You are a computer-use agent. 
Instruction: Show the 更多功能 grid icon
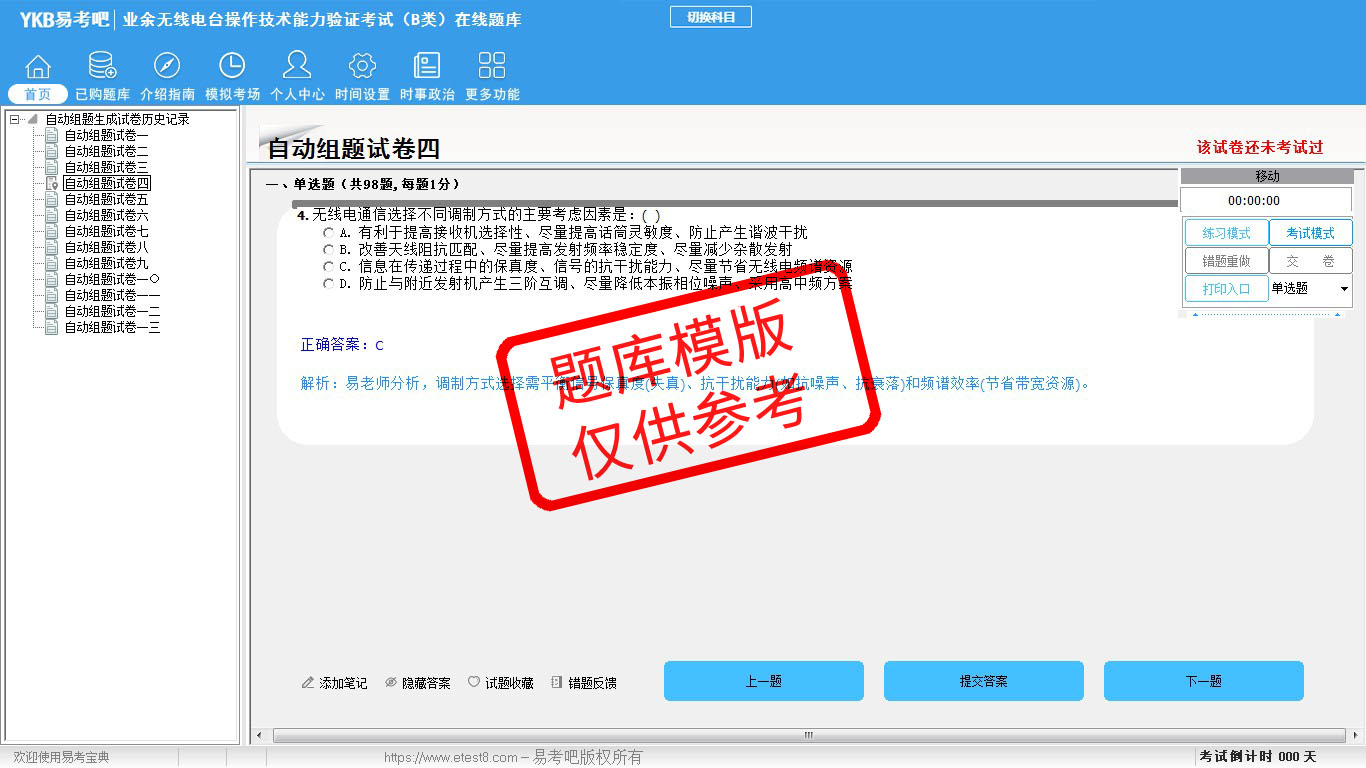(492, 66)
